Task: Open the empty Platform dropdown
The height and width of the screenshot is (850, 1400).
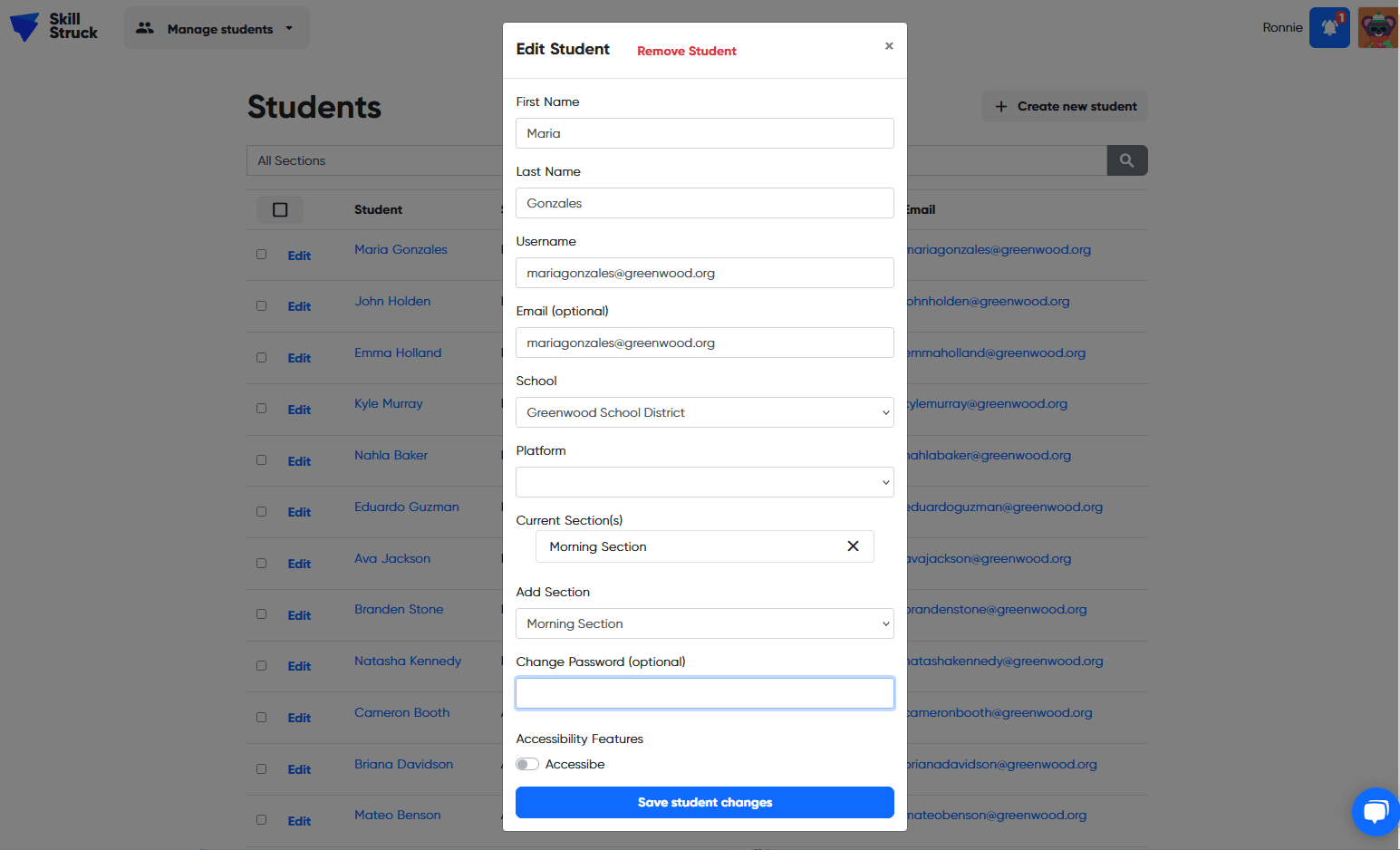Action: (x=704, y=482)
